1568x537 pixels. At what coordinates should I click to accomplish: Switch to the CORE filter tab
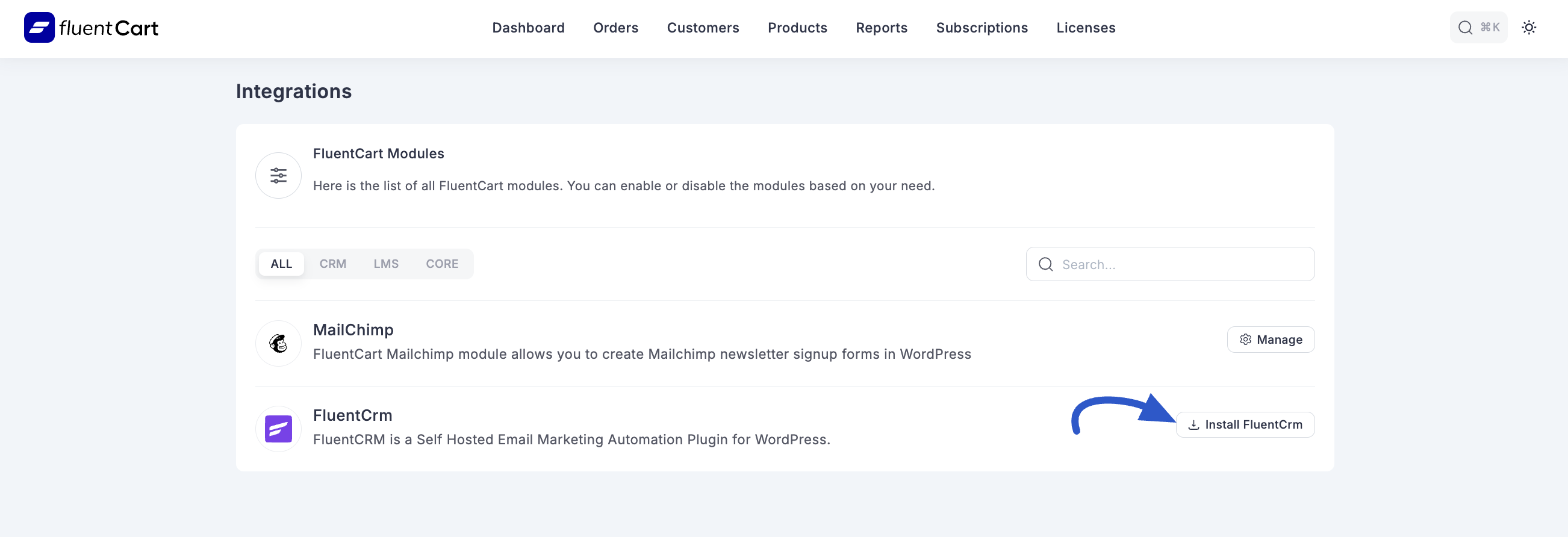click(x=442, y=264)
